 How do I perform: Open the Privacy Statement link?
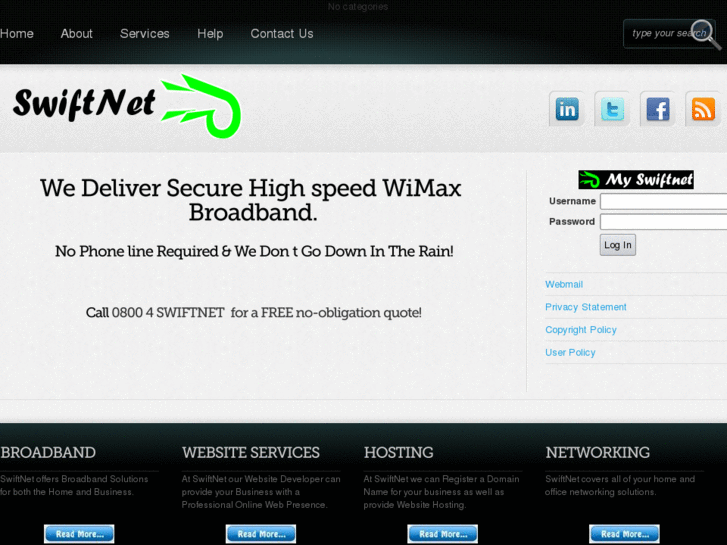point(586,307)
